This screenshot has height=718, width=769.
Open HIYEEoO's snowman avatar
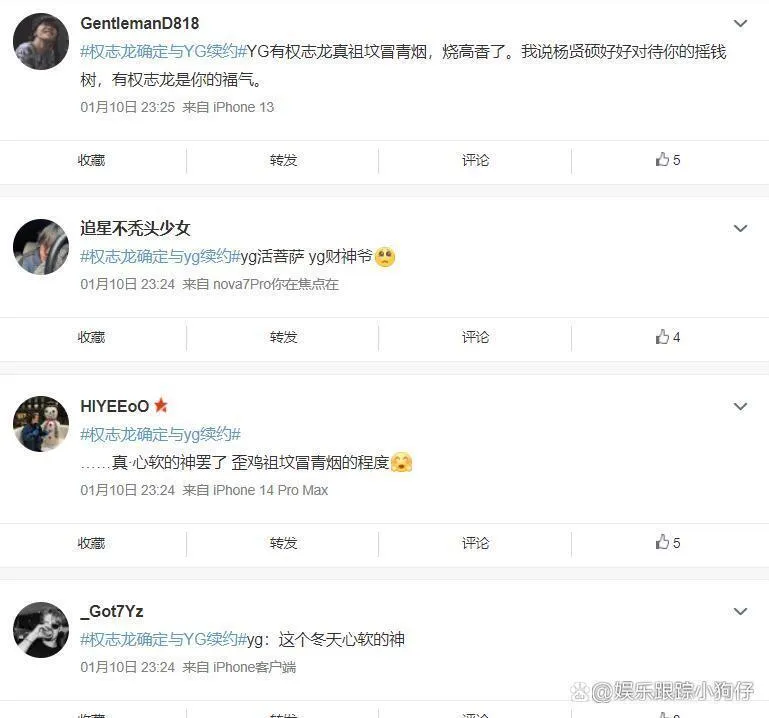click(41, 424)
